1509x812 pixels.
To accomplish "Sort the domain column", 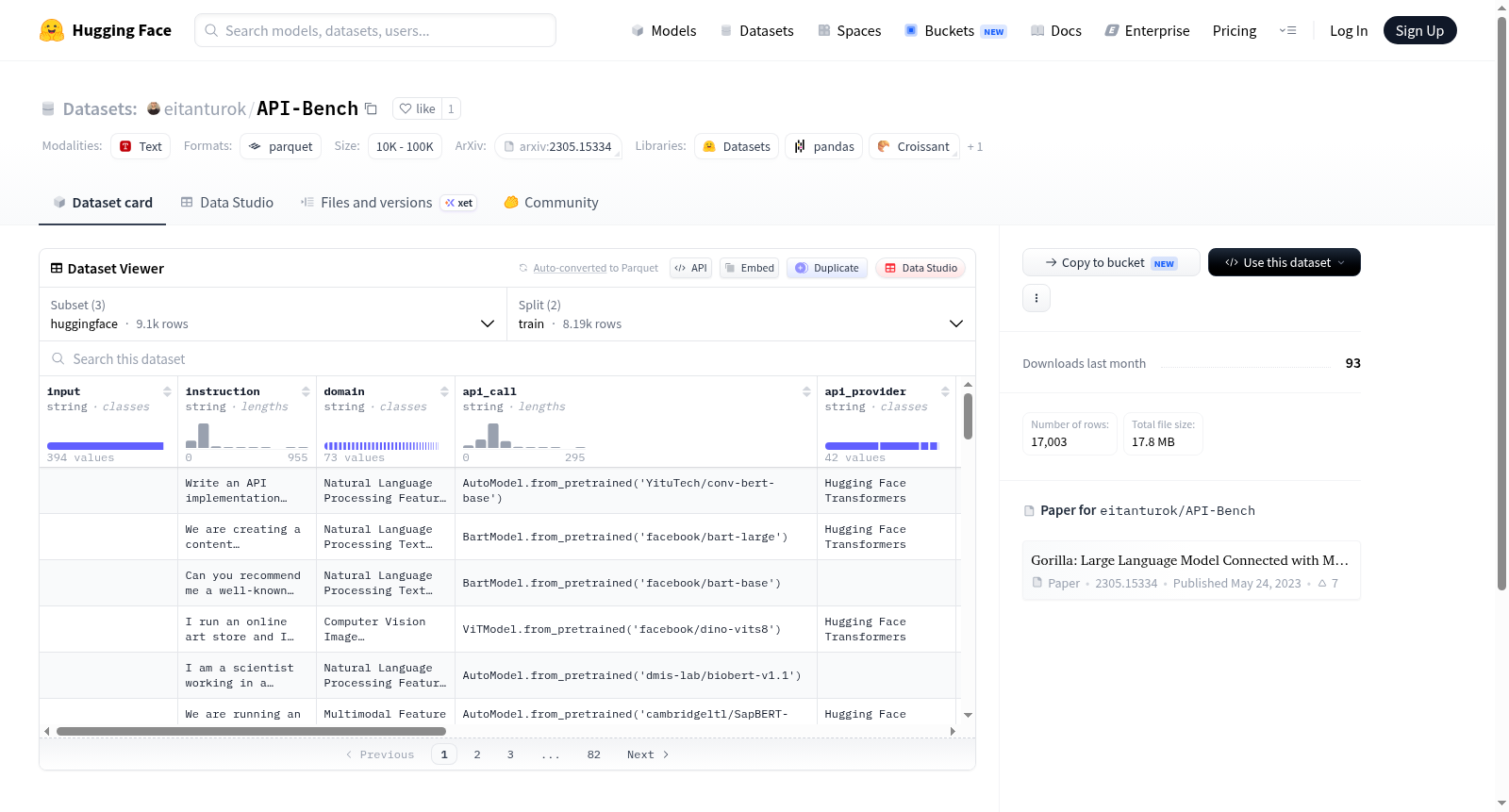I will coord(444,391).
